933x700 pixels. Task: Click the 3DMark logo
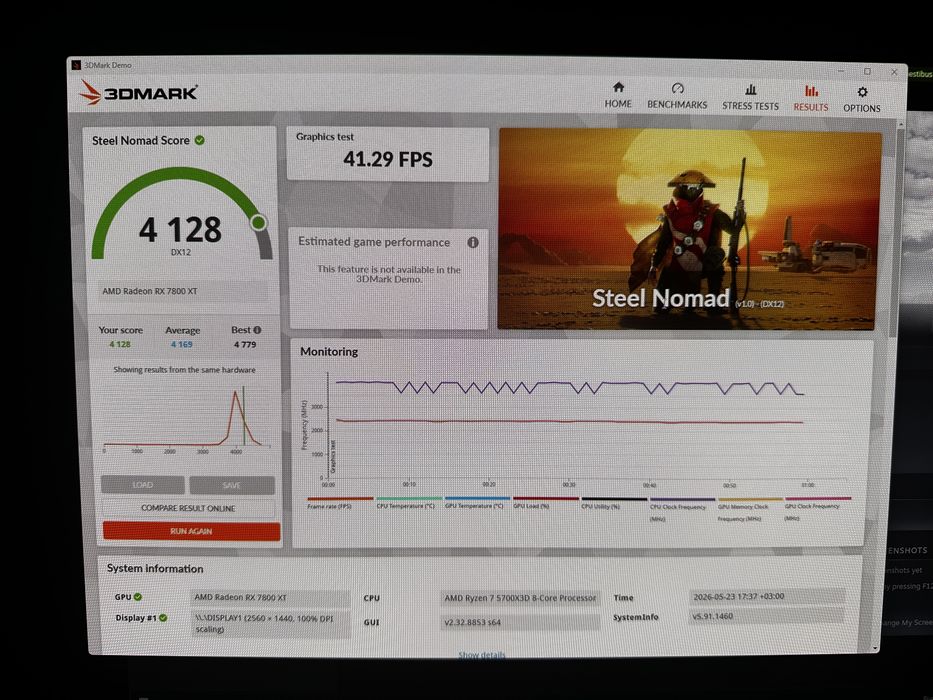coord(138,92)
